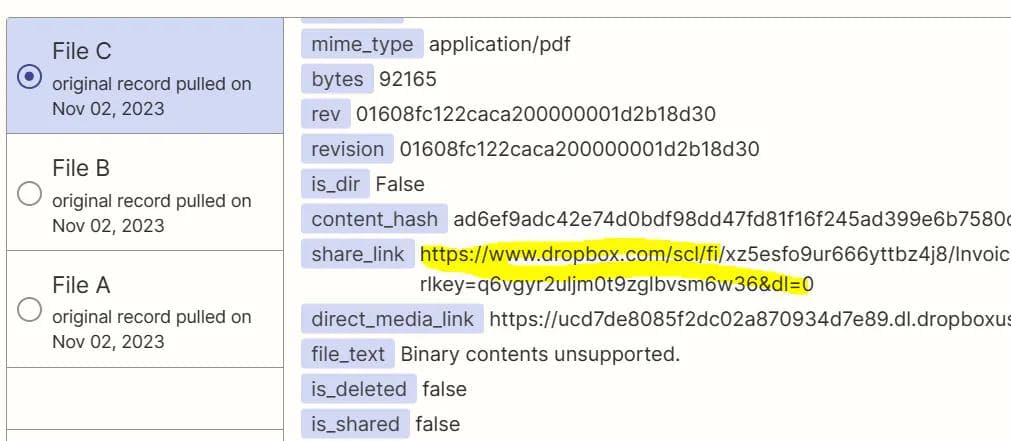
Task: Click the bytes field label
Action: [x=337, y=79]
